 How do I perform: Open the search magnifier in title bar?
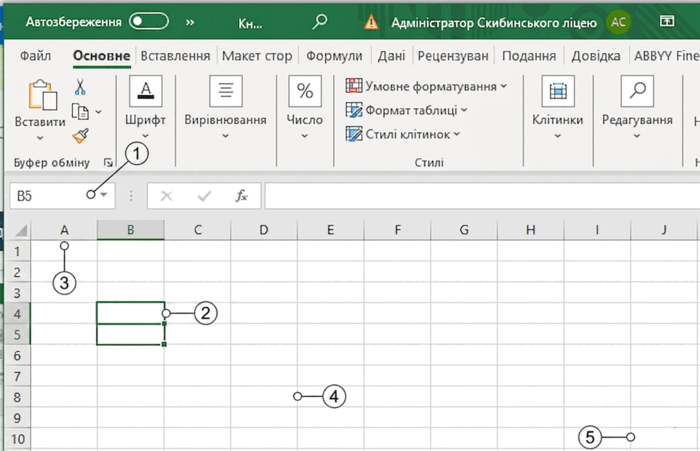(x=320, y=21)
